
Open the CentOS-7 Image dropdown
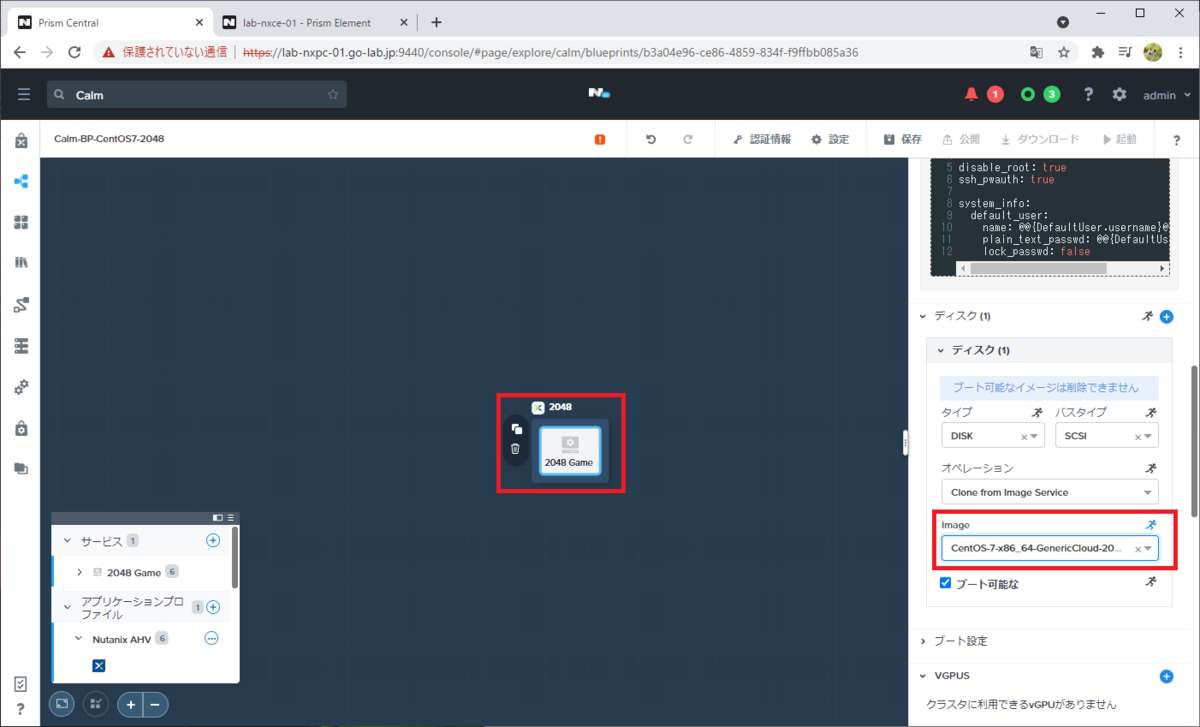[x=1049, y=548]
